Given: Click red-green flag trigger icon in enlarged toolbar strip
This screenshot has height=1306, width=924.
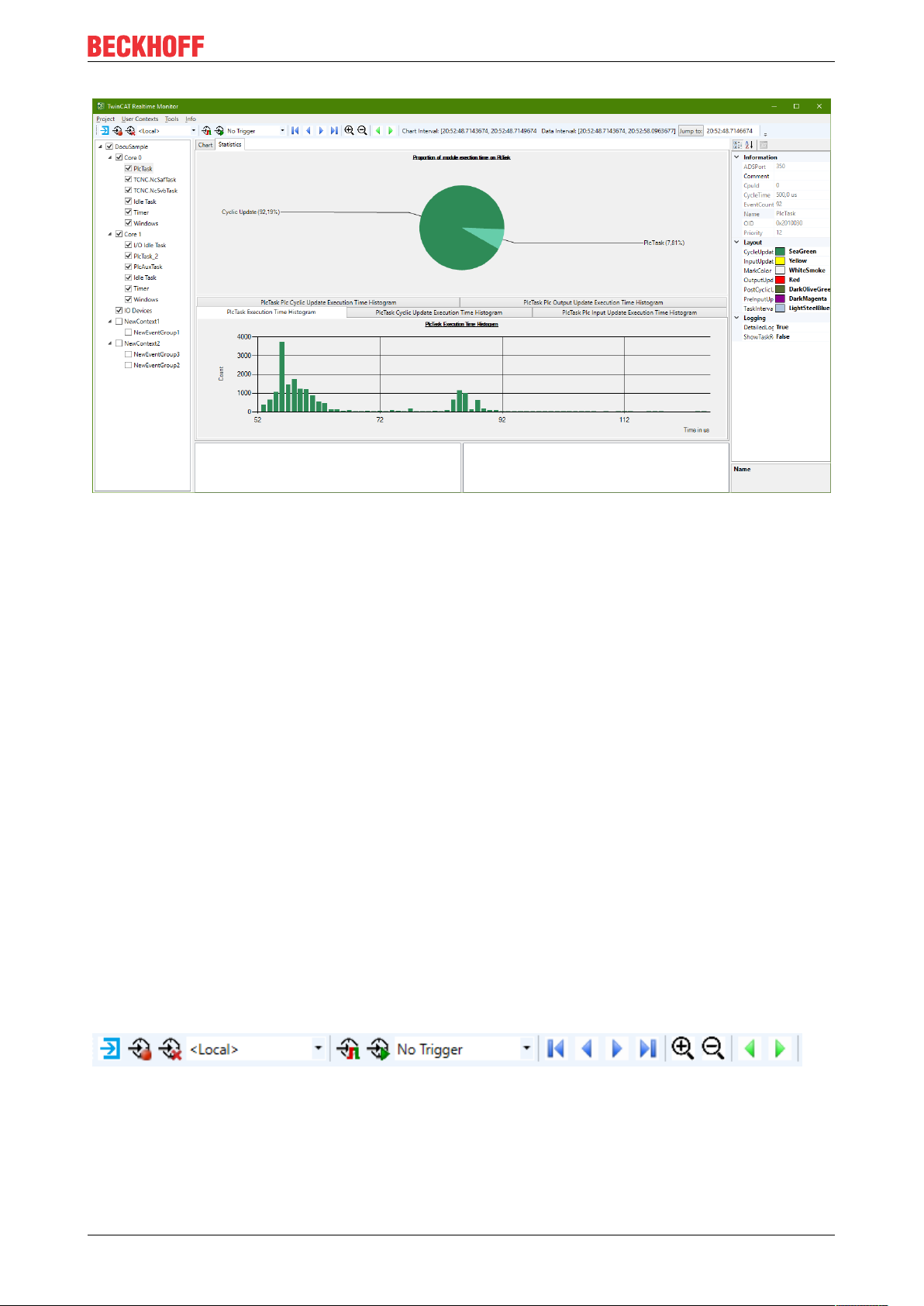Looking at the screenshot, I should (348, 1049).
